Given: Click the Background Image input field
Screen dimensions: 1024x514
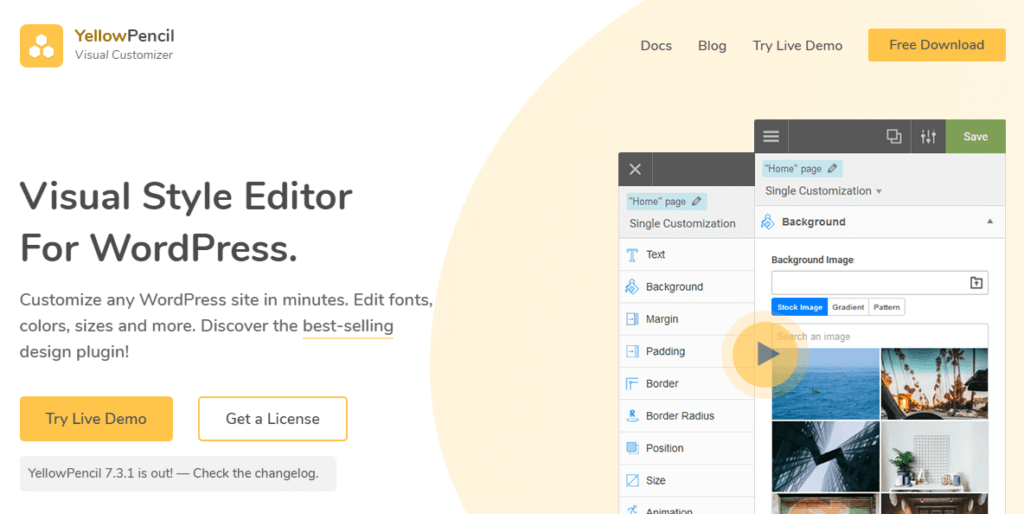Looking at the screenshot, I should pyautogui.click(x=880, y=283).
